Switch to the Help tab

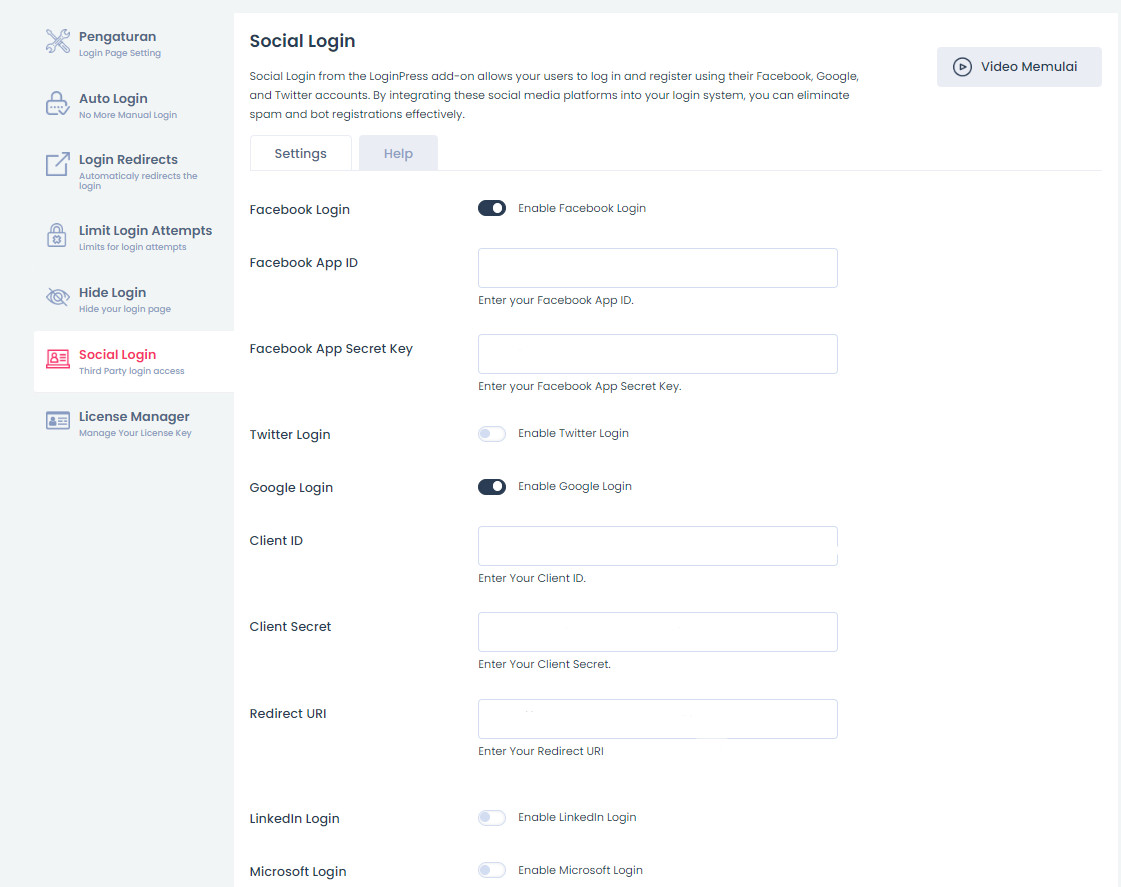click(x=398, y=154)
